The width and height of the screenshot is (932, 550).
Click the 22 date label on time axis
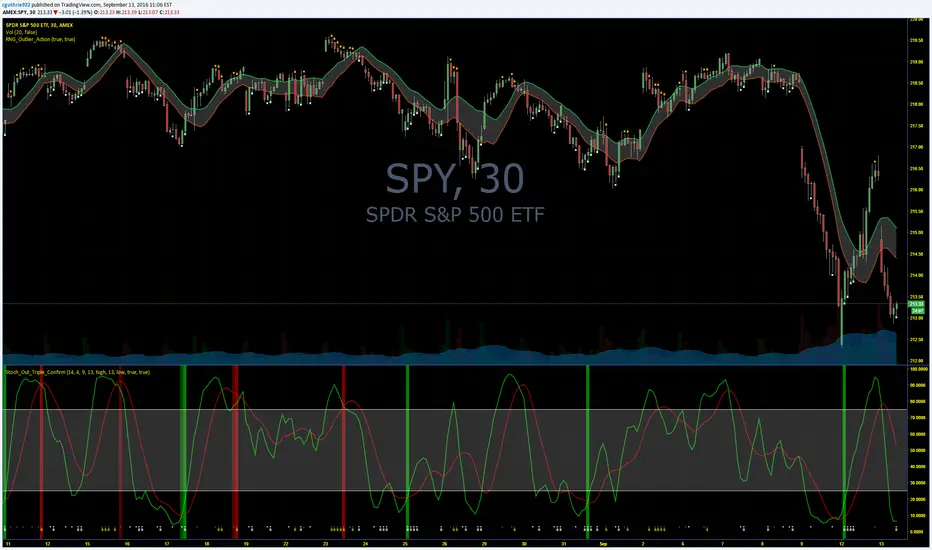(286, 543)
